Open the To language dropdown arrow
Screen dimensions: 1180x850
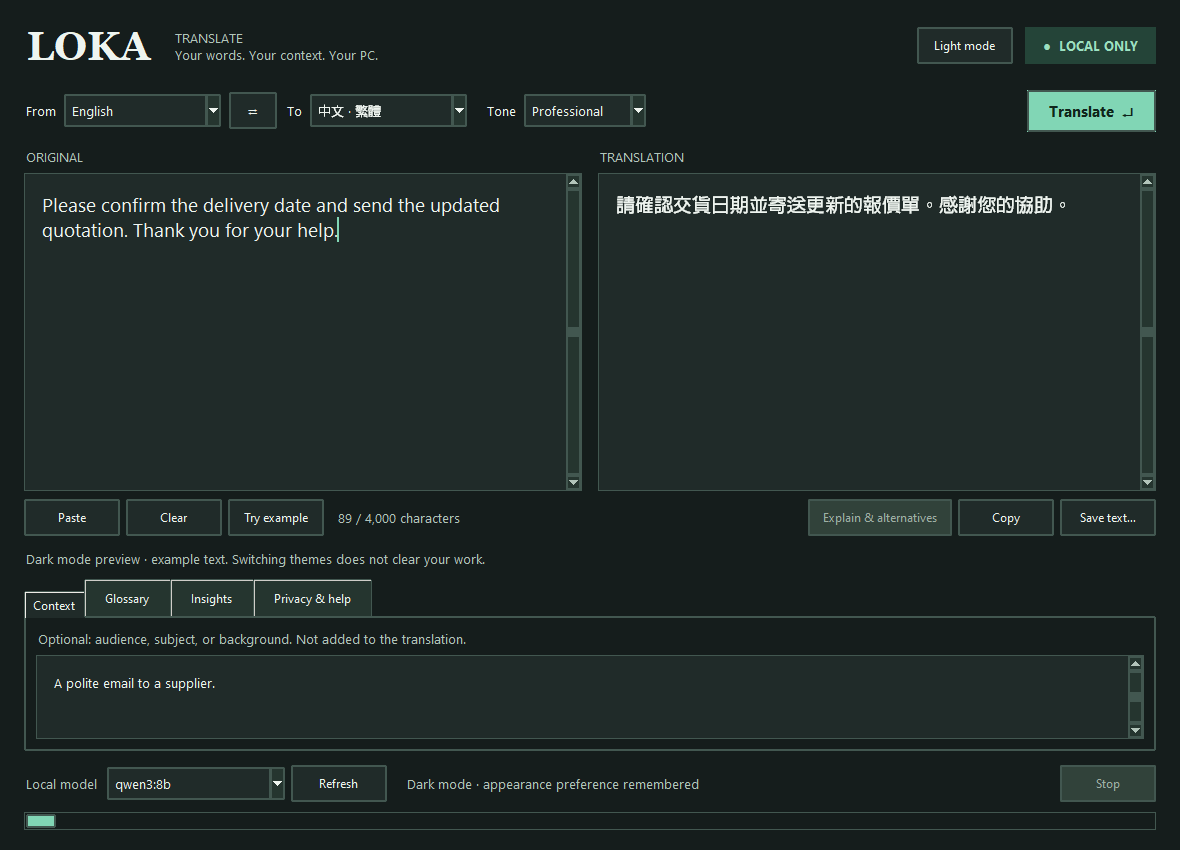[x=459, y=111]
